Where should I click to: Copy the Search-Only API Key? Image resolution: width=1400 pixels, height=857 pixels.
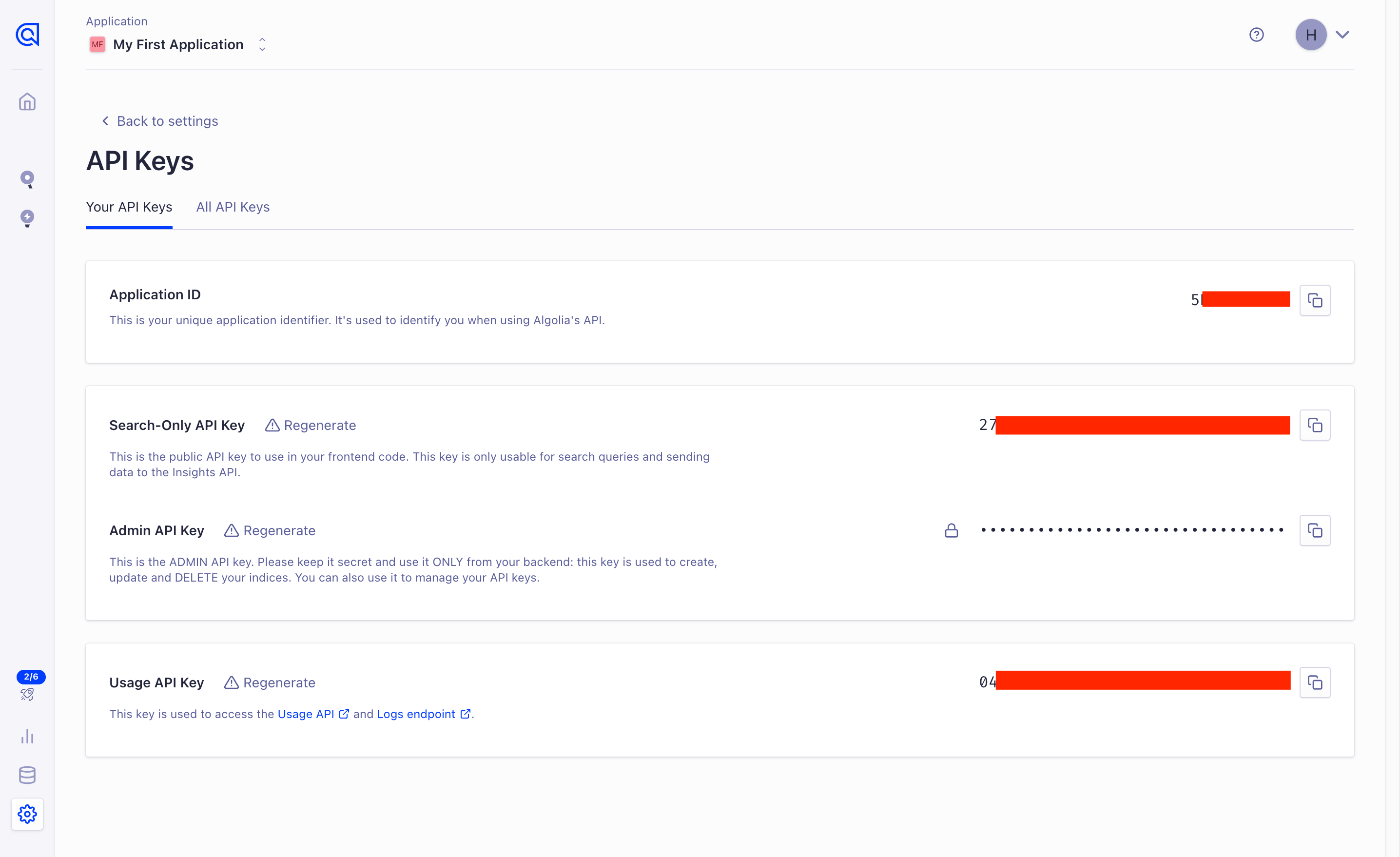click(1315, 425)
